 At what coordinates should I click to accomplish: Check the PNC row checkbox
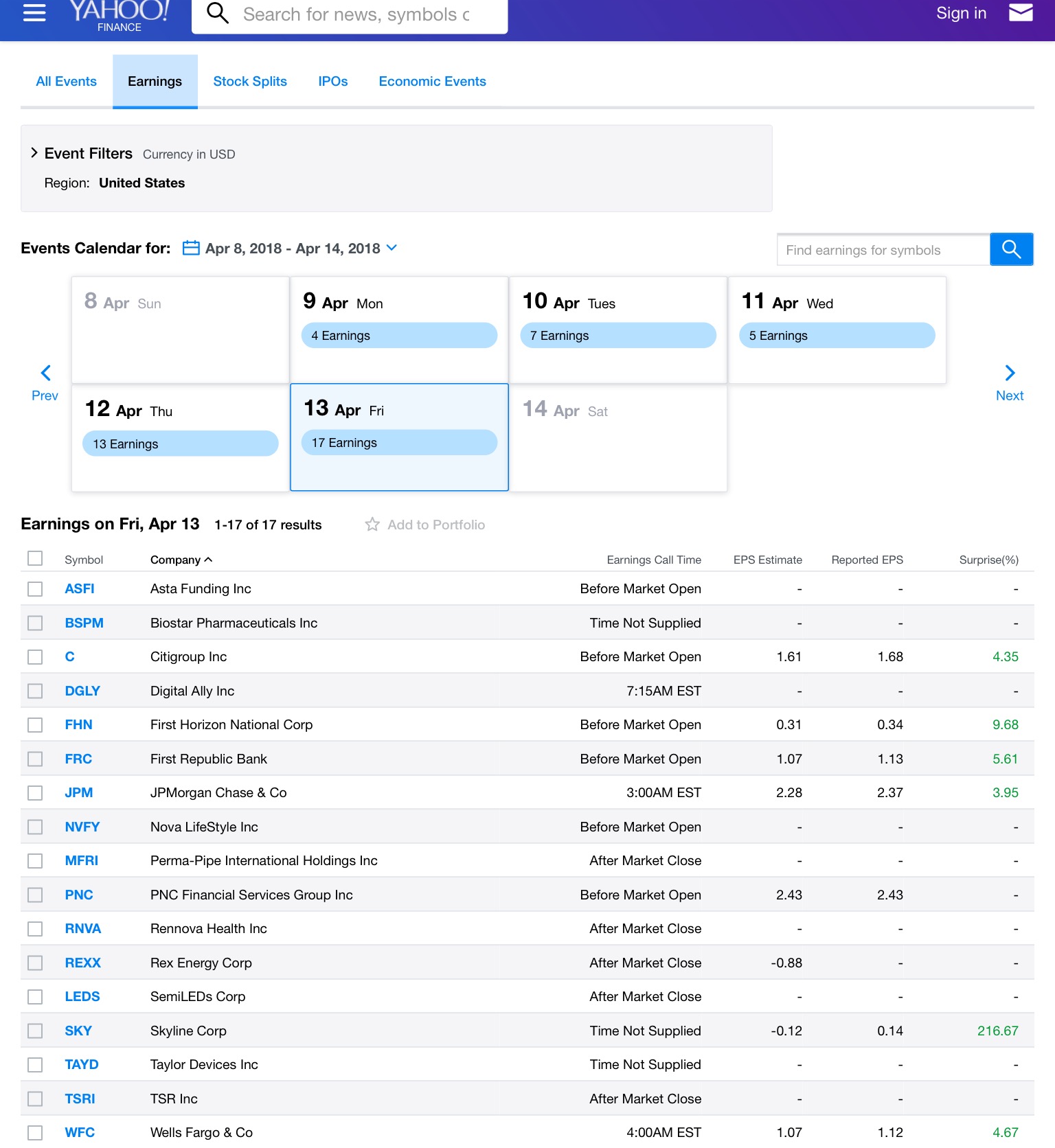(x=35, y=895)
